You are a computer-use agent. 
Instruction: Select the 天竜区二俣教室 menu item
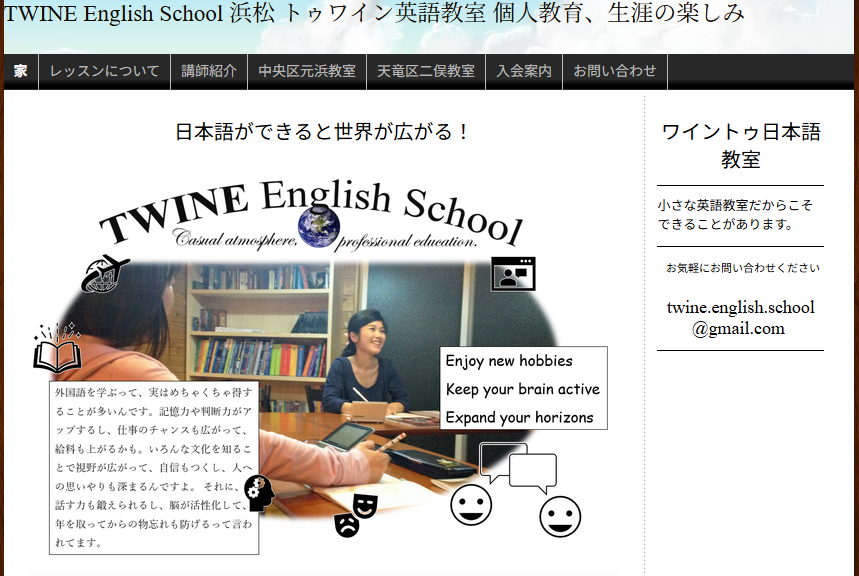pyautogui.click(x=426, y=71)
